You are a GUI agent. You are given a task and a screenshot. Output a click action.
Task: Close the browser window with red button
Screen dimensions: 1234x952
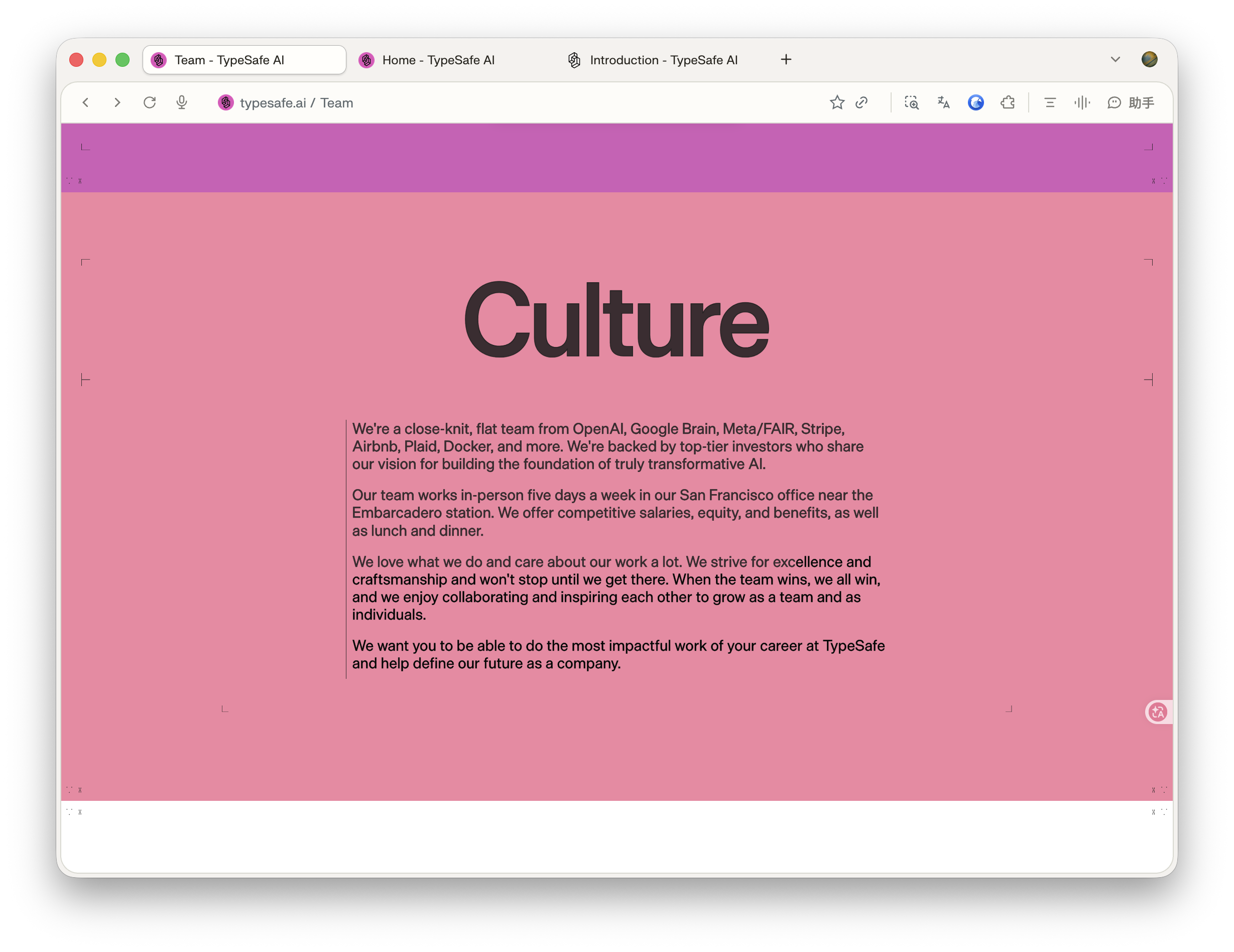point(76,59)
